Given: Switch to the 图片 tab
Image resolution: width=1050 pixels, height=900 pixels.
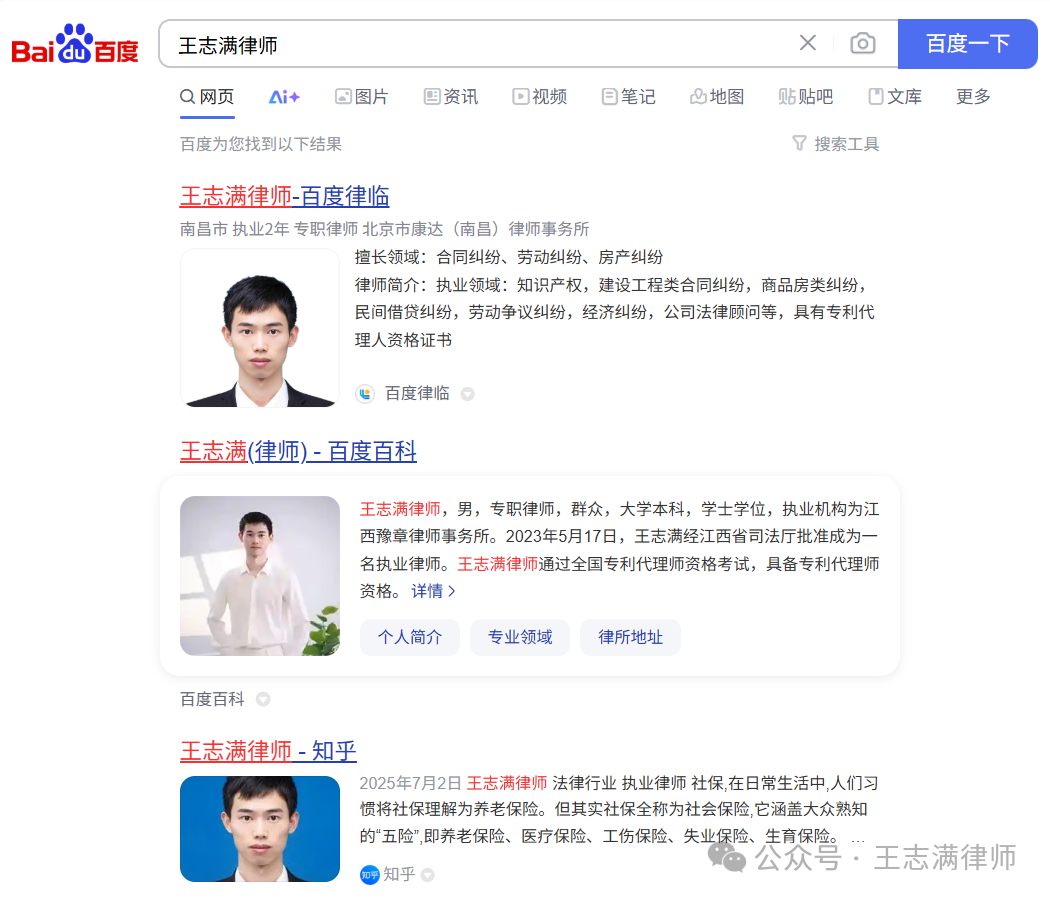Looking at the screenshot, I should (362, 97).
